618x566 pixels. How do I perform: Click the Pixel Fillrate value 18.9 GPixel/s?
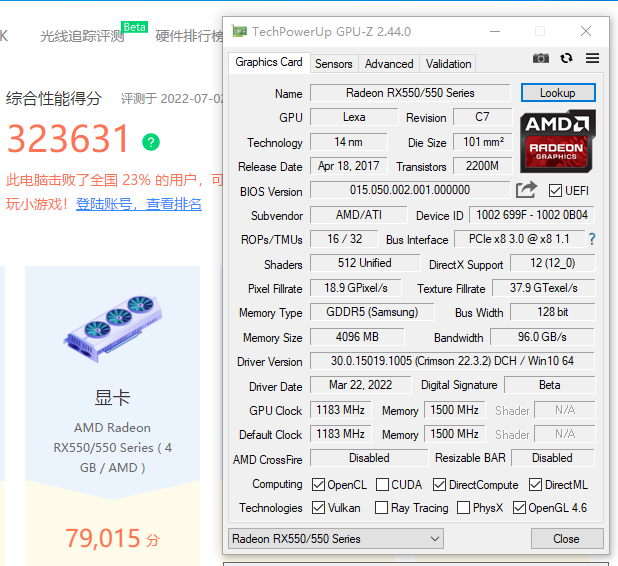click(356, 288)
